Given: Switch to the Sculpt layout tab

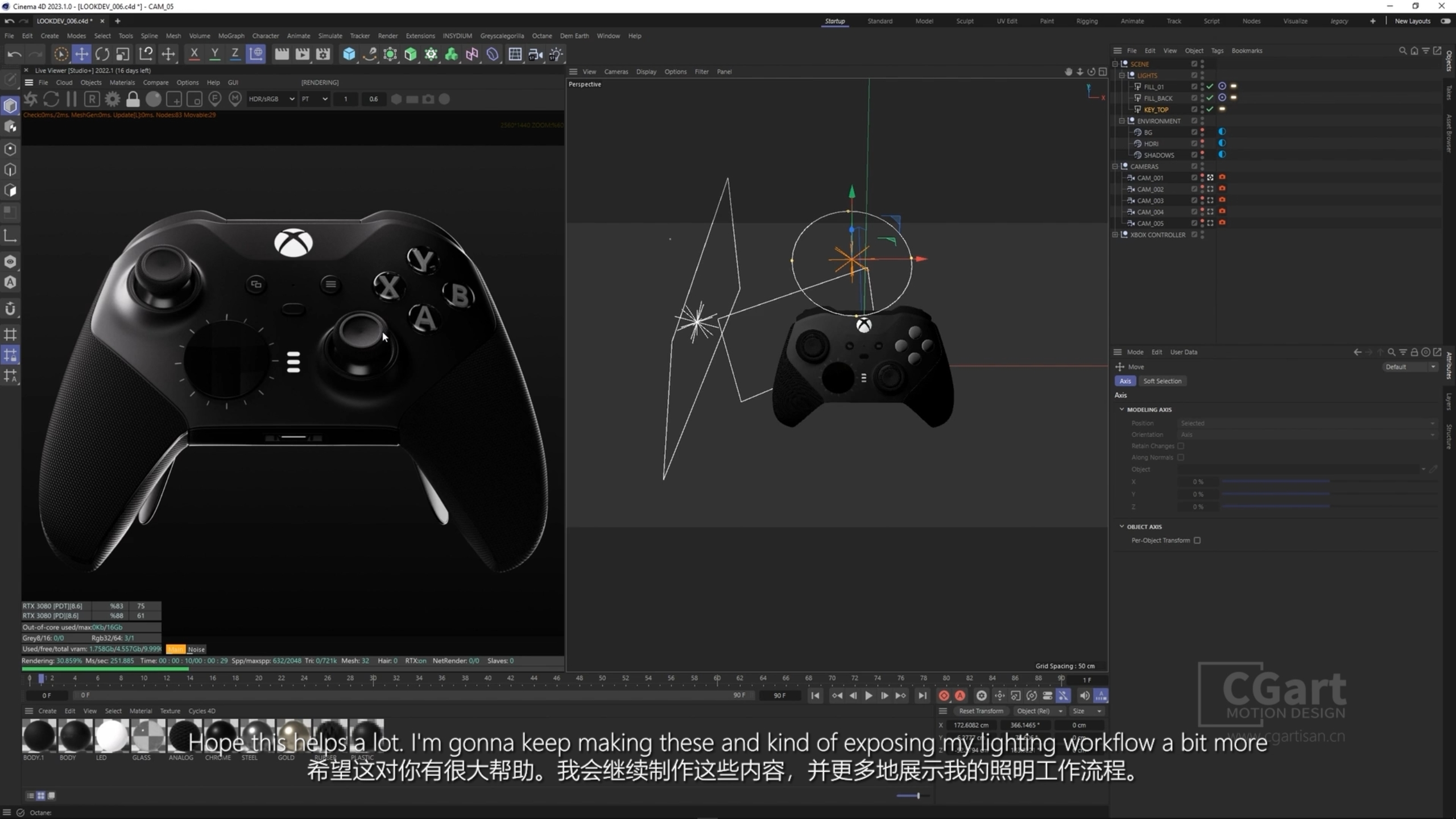Looking at the screenshot, I should click(x=965, y=21).
